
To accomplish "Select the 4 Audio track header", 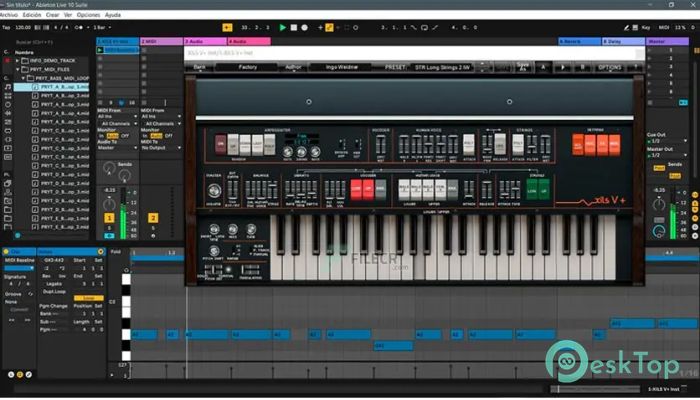I will coord(249,42).
